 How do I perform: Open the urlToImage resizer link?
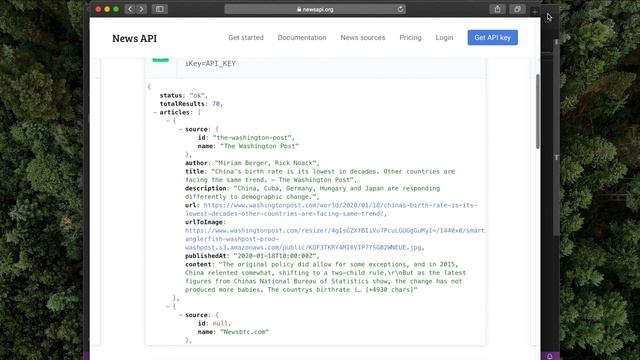(x=335, y=239)
